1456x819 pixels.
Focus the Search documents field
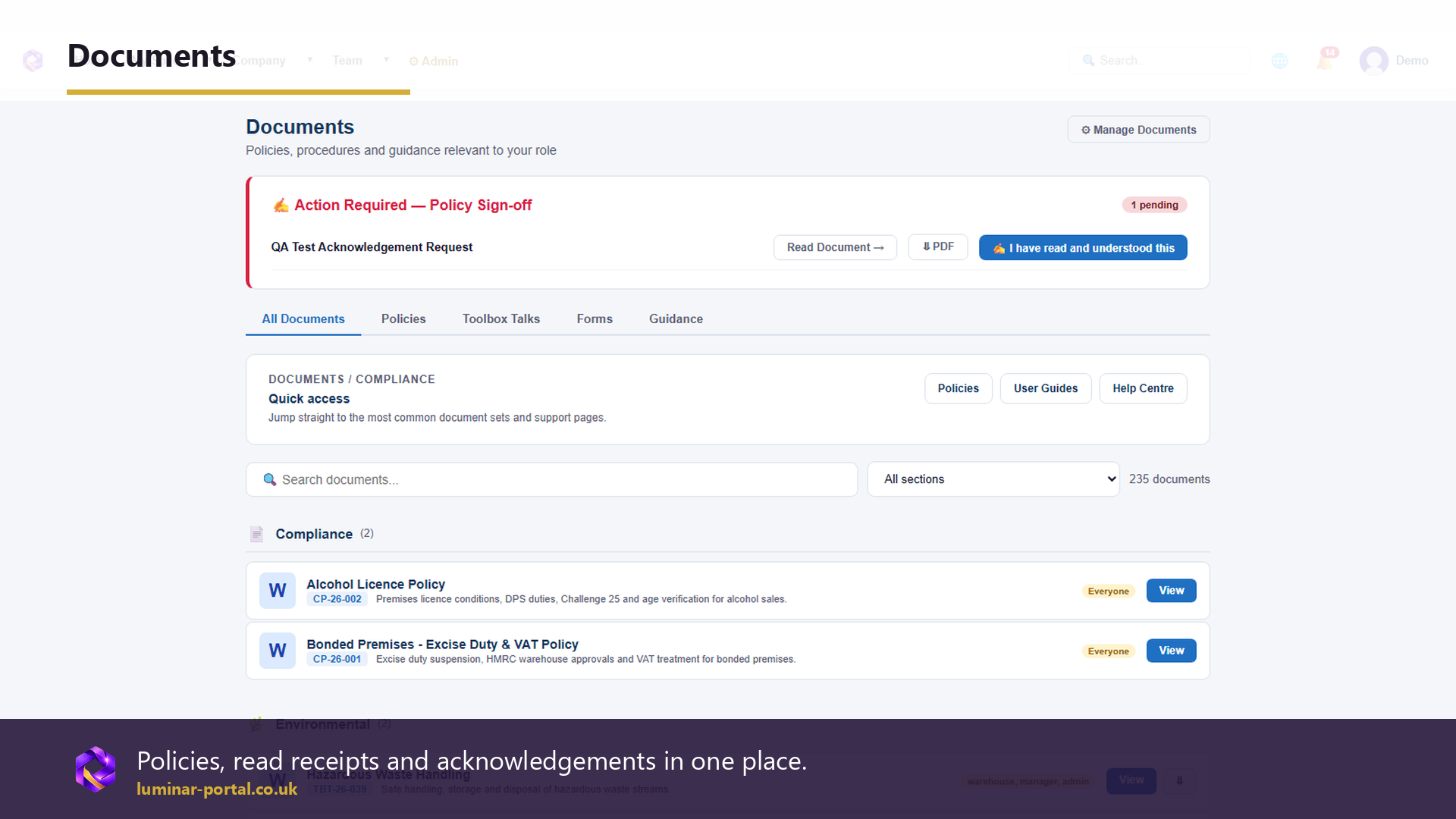551,479
